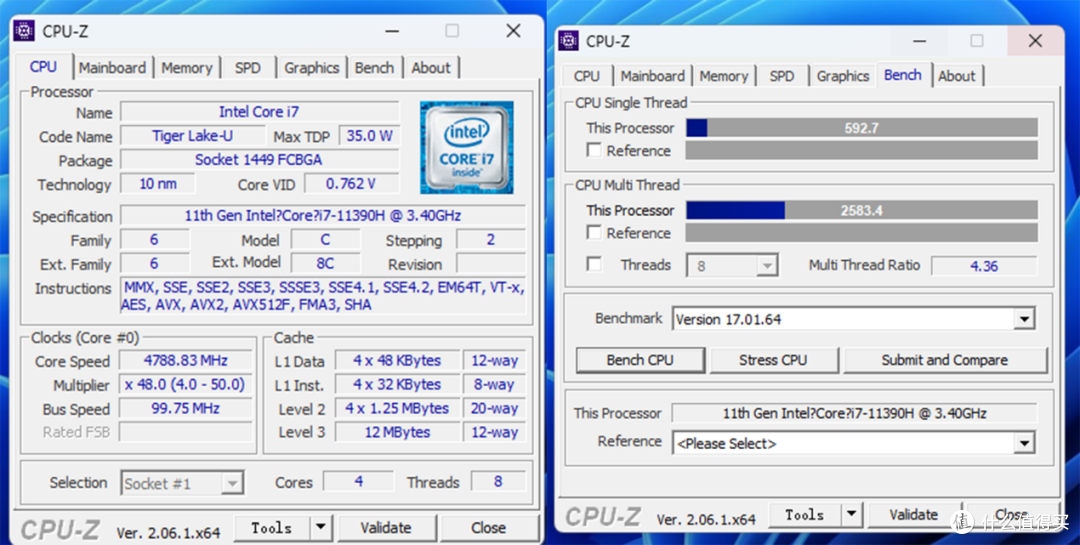The image size is (1080, 545).
Task: Open the Threads count dropdown showing 8
Action: [x=766, y=265]
